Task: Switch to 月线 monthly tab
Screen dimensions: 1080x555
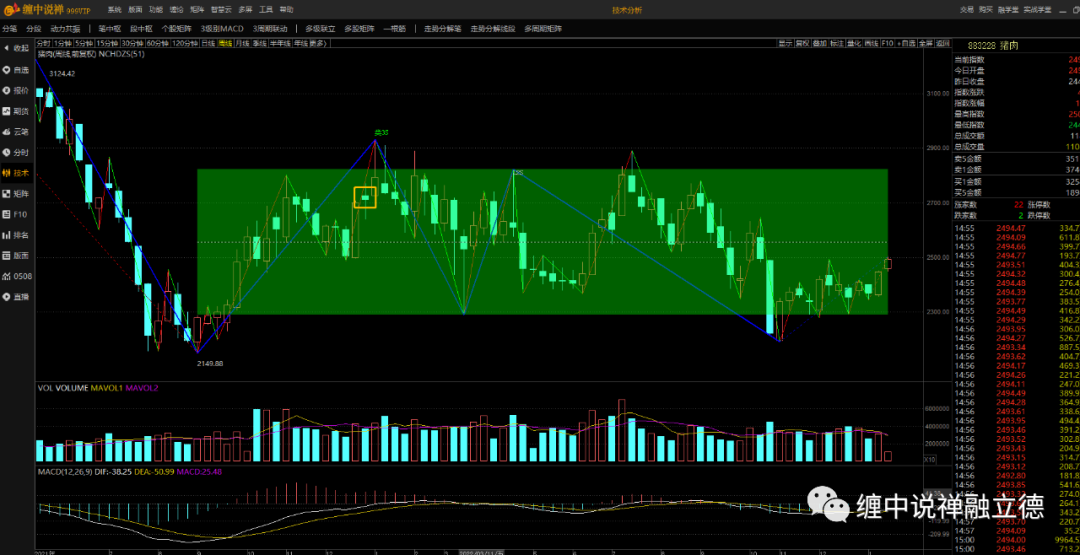Action: [242, 43]
